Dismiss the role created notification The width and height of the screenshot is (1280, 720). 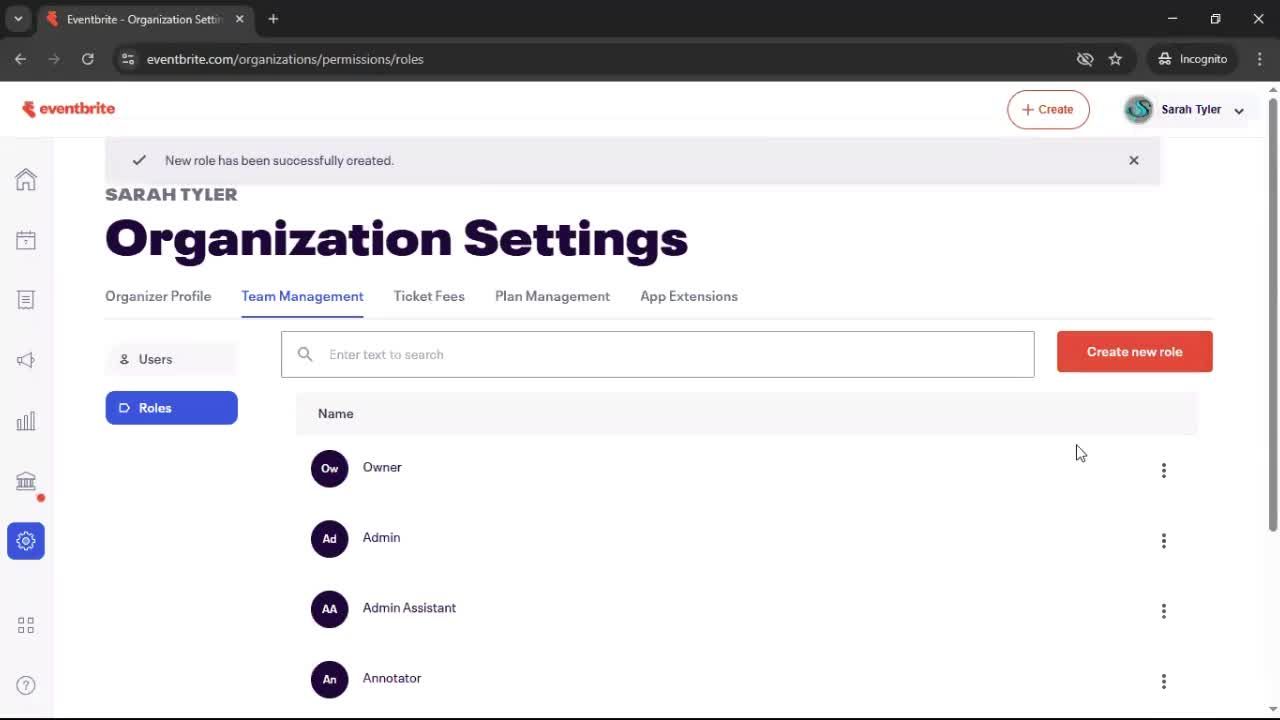point(1133,160)
